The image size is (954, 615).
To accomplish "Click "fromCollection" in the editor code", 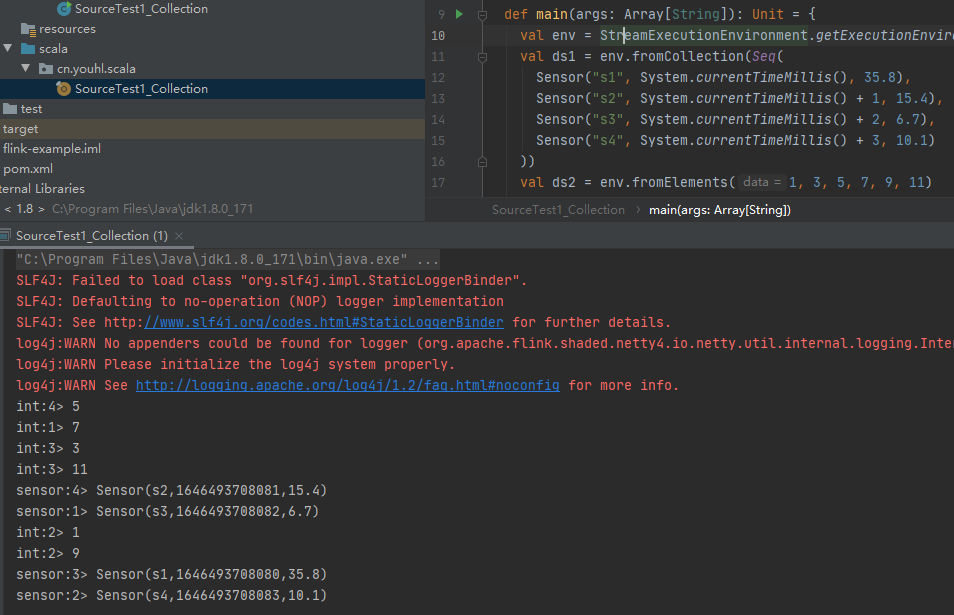I will pos(688,57).
